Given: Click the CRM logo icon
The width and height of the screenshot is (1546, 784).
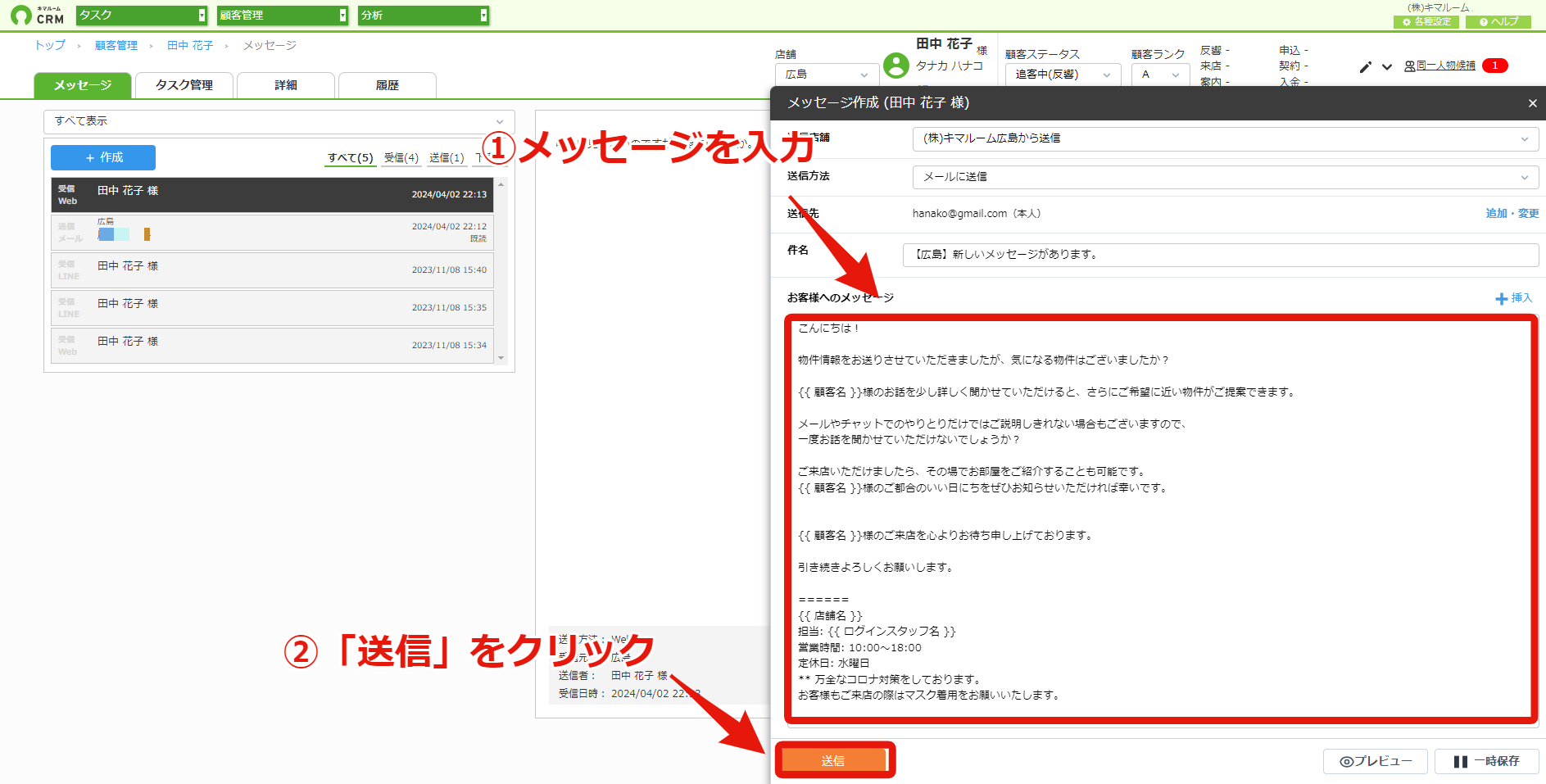Looking at the screenshot, I should pyautogui.click(x=37, y=16).
